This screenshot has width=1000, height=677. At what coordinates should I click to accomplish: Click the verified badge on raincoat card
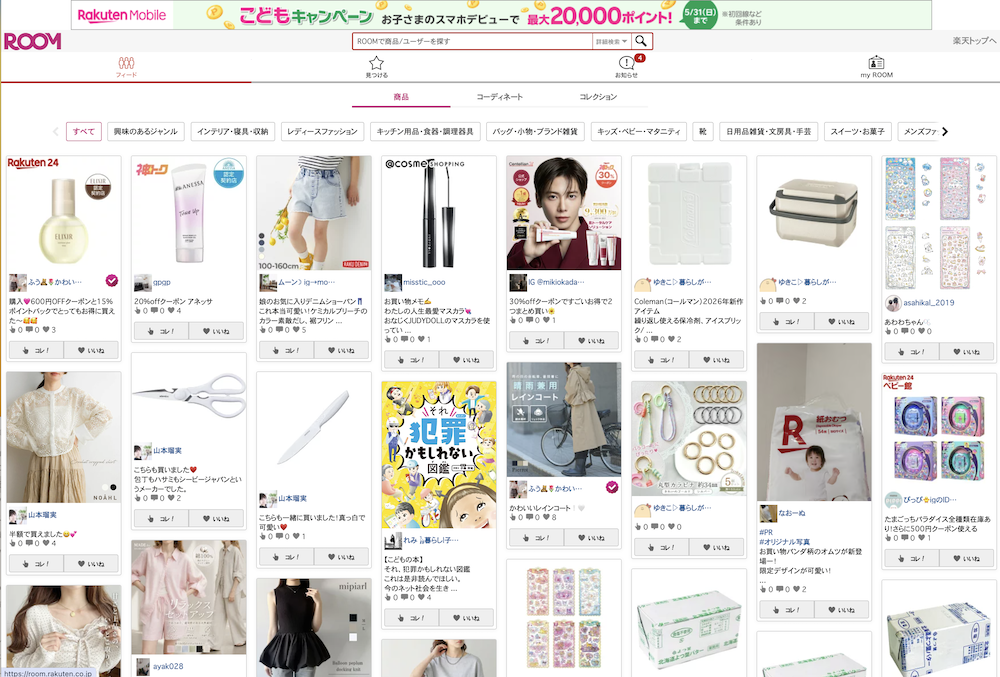pos(612,488)
